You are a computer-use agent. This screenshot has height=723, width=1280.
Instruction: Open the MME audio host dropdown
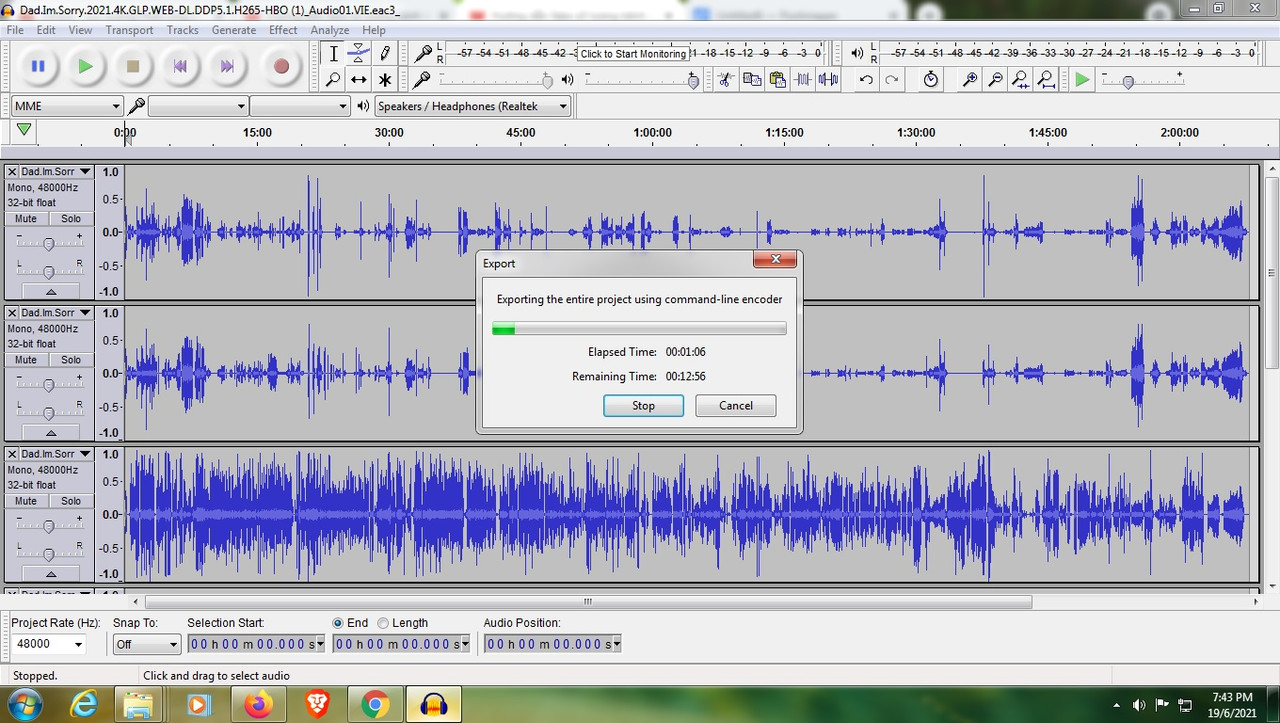67,106
